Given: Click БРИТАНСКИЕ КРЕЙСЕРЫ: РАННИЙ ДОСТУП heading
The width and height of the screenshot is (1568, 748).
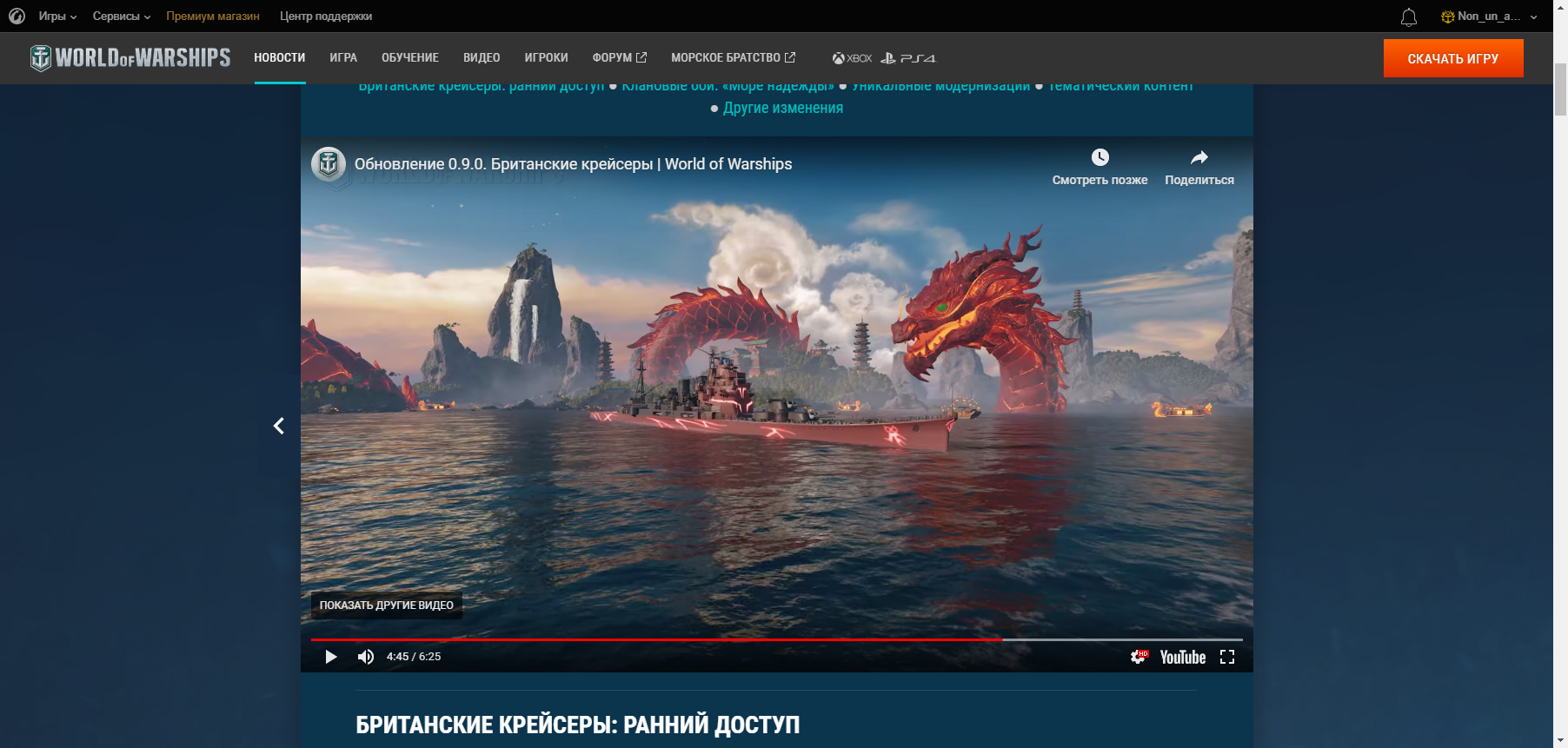Looking at the screenshot, I should pos(577,725).
